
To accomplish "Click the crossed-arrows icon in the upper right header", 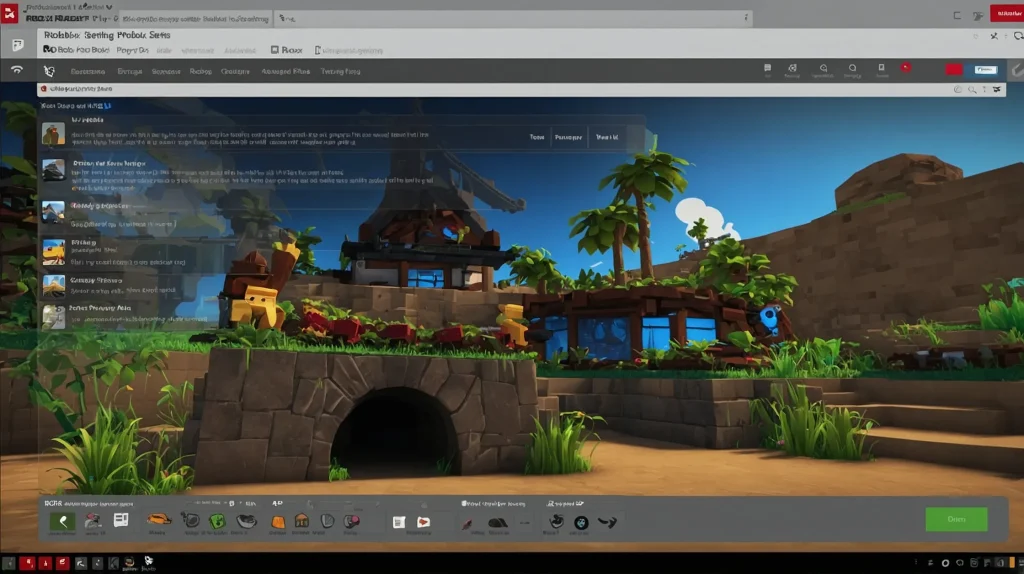I will (x=994, y=36).
